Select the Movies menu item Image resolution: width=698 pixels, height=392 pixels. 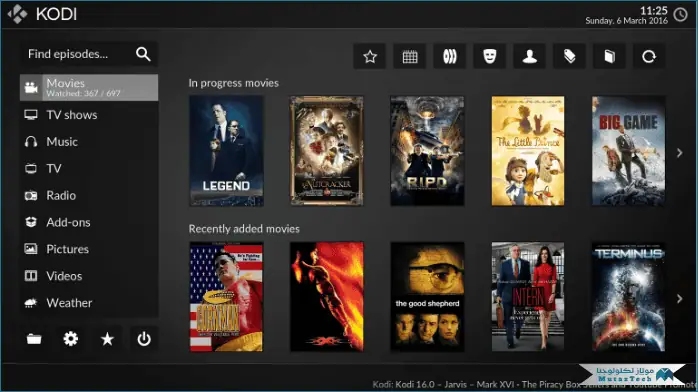coord(89,88)
